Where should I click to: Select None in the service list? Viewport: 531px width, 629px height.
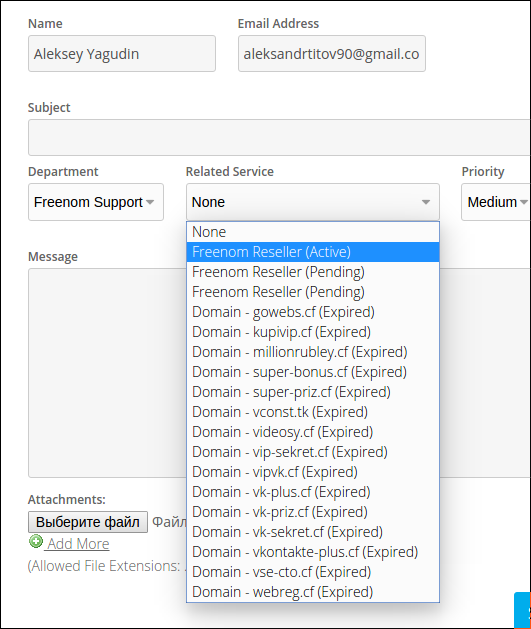[x=313, y=232]
